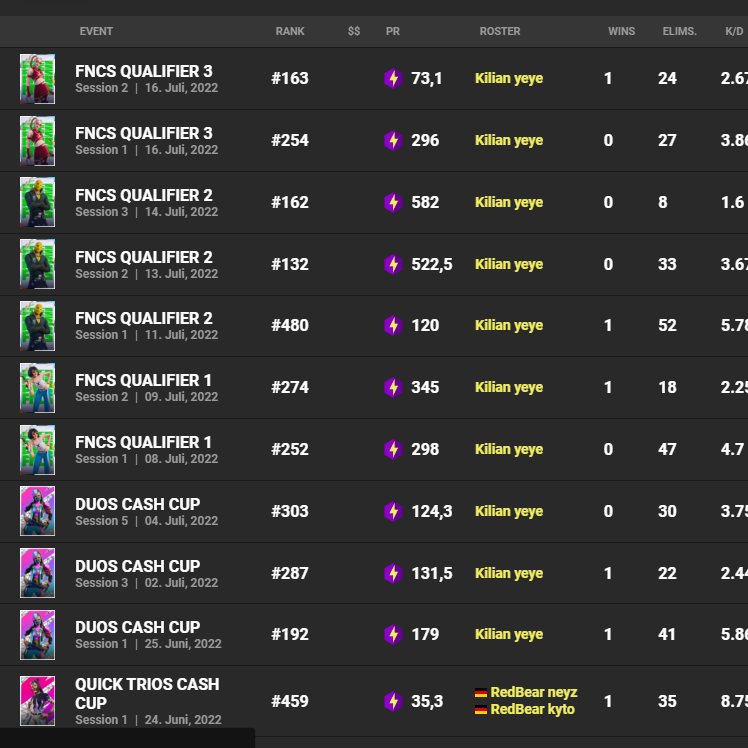The width and height of the screenshot is (748, 748).
Task: Open FNCS QUALIFIER 2 from 14. Juli
Action: [x=144, y=196]
